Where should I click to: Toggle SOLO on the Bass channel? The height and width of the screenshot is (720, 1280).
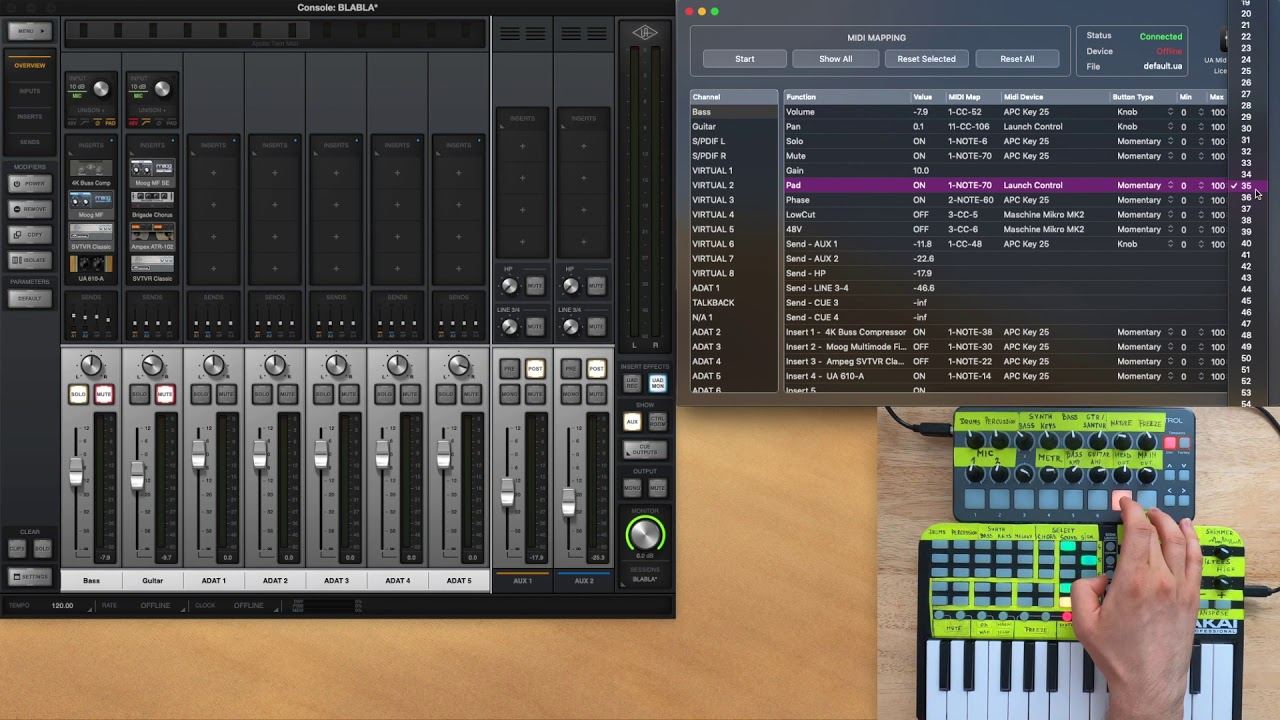[78, 394]
